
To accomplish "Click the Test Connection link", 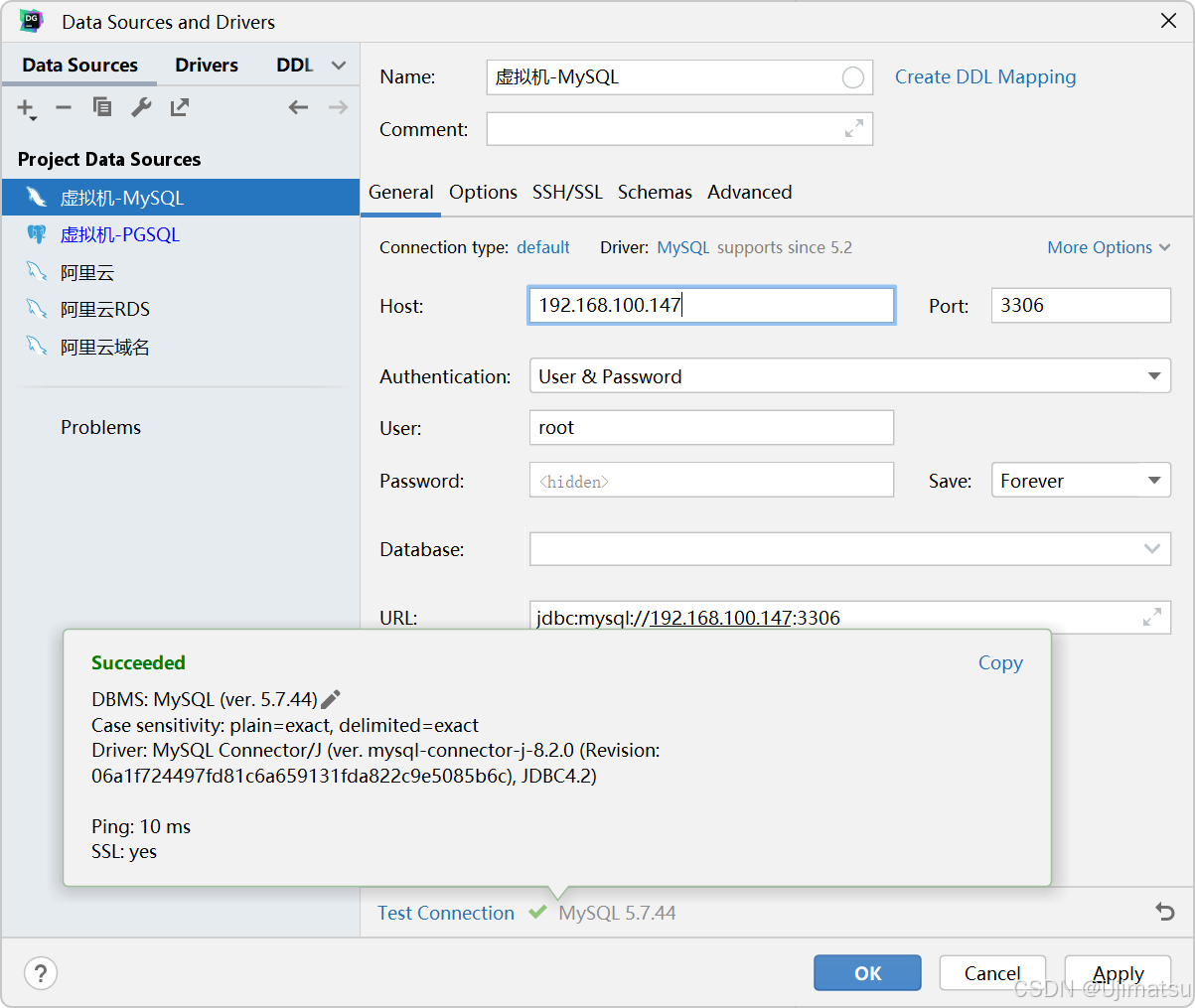I will (x=446, y=913).
